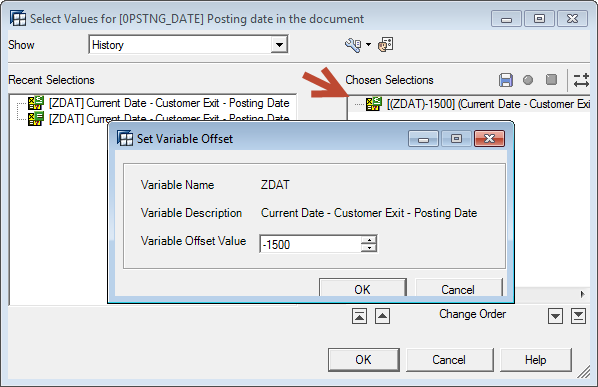Move selection up one position

pyautogui.click(x=382, y=316)
